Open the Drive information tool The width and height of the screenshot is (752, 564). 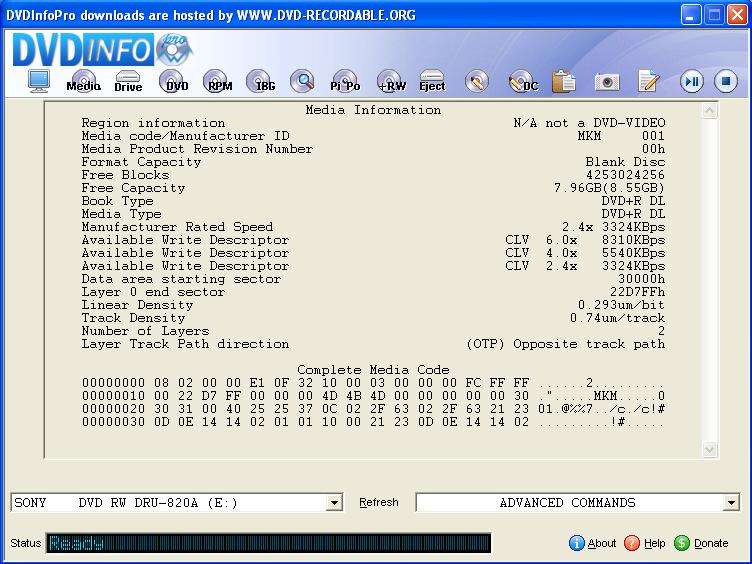tap(128, 81)
